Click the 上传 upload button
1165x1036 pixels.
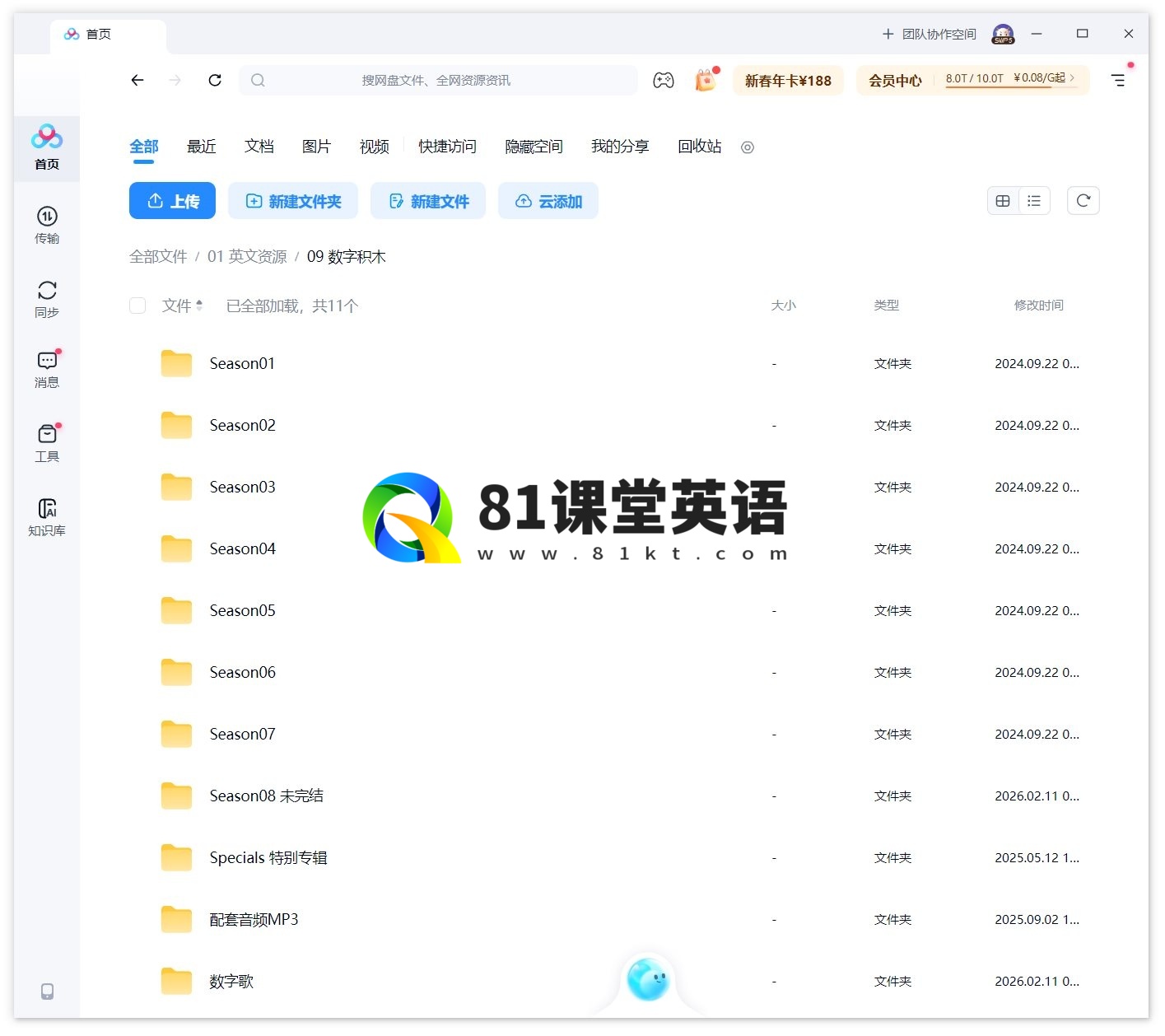(x=172, y=200)
